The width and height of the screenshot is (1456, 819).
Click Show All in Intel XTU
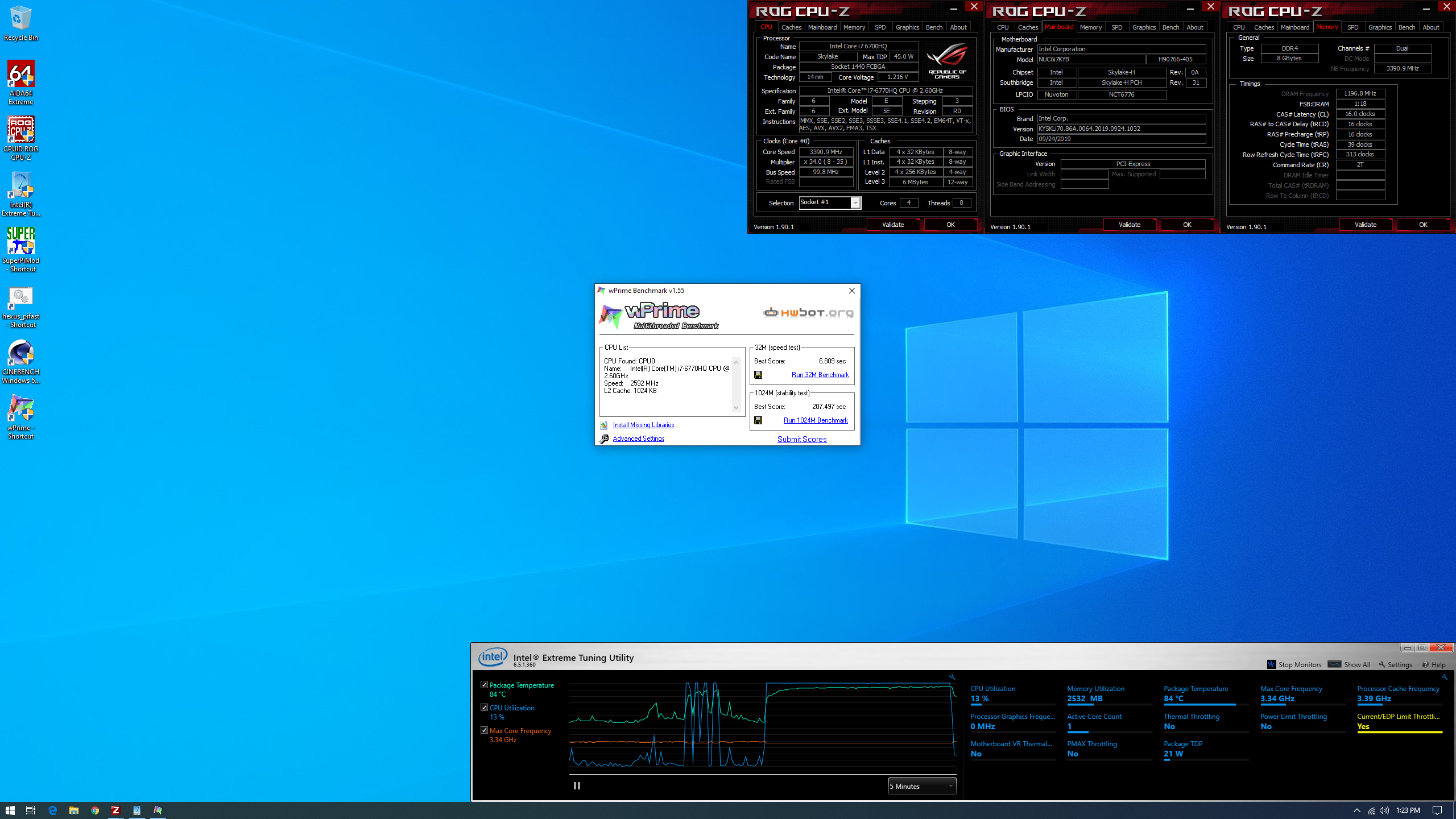tap(1349, 664)
